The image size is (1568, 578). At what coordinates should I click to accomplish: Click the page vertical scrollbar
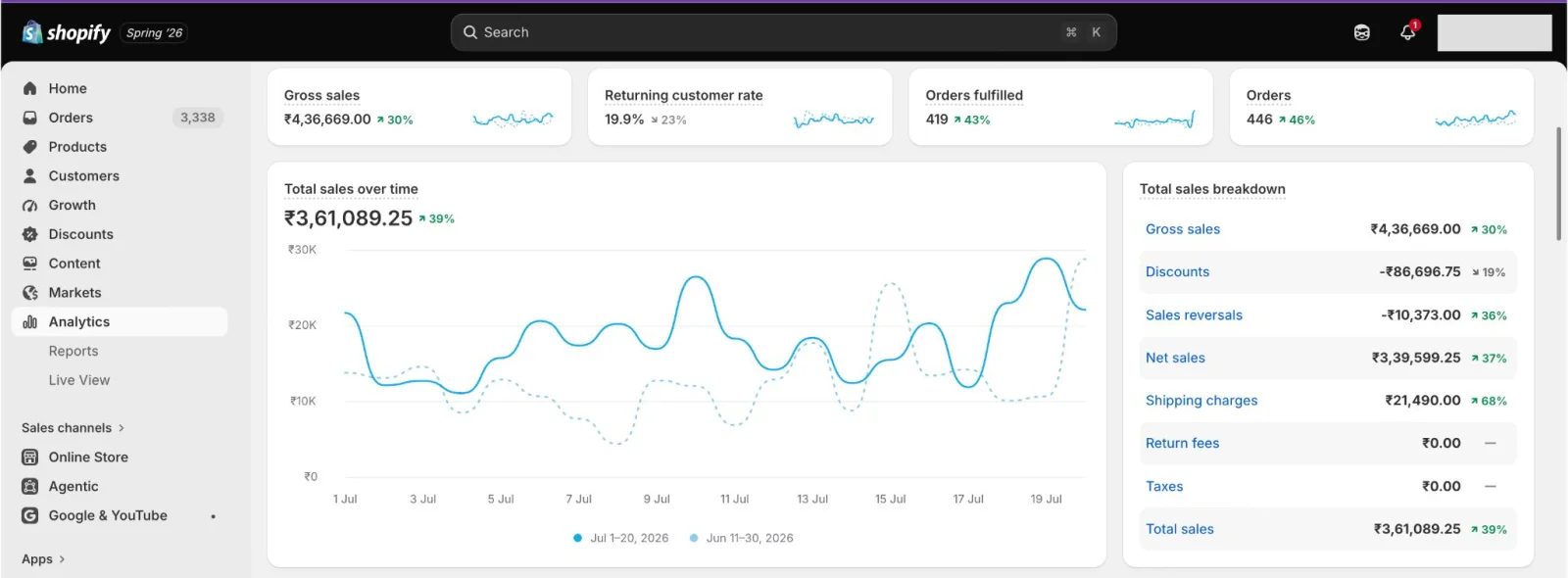click(x=1558, y=184)
